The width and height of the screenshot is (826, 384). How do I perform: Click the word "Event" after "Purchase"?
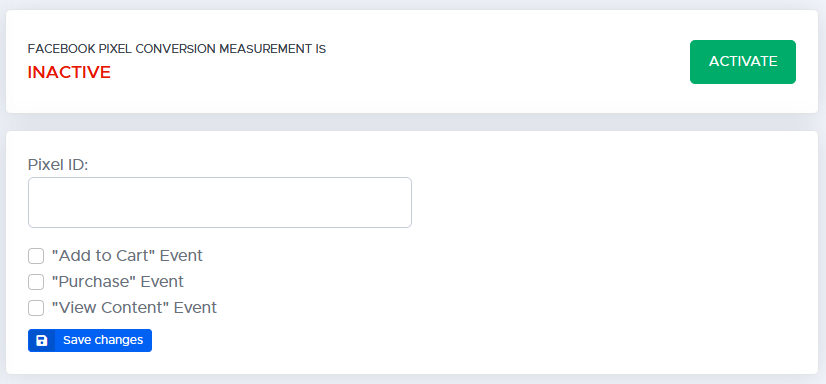pos(162,281)
